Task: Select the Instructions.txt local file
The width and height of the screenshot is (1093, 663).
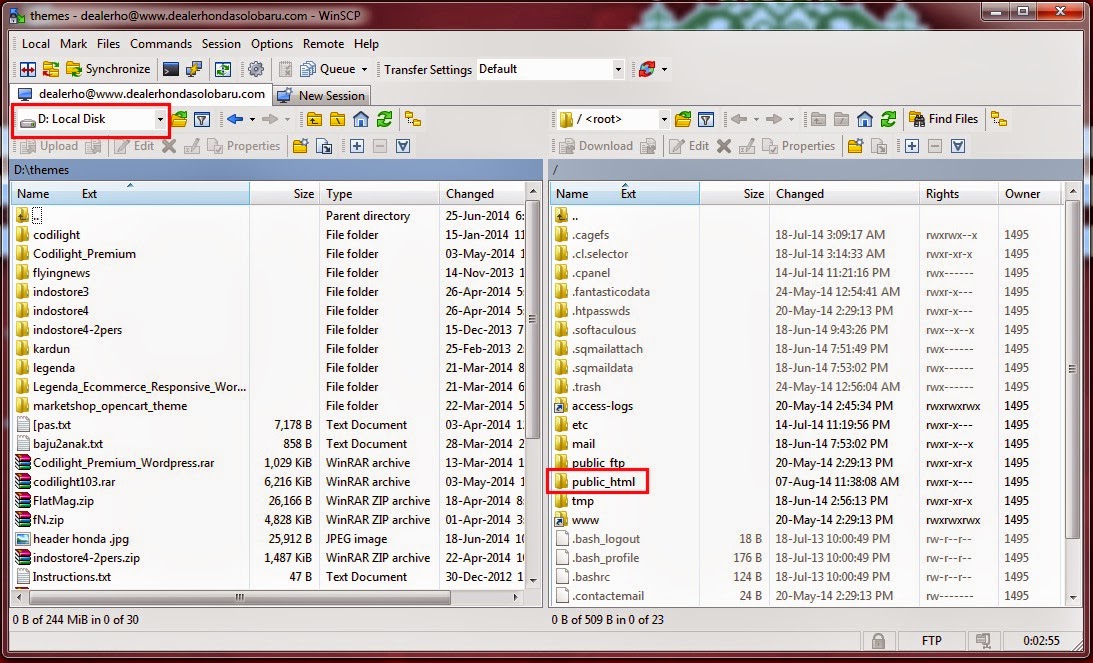Action: tap(72, 577)
